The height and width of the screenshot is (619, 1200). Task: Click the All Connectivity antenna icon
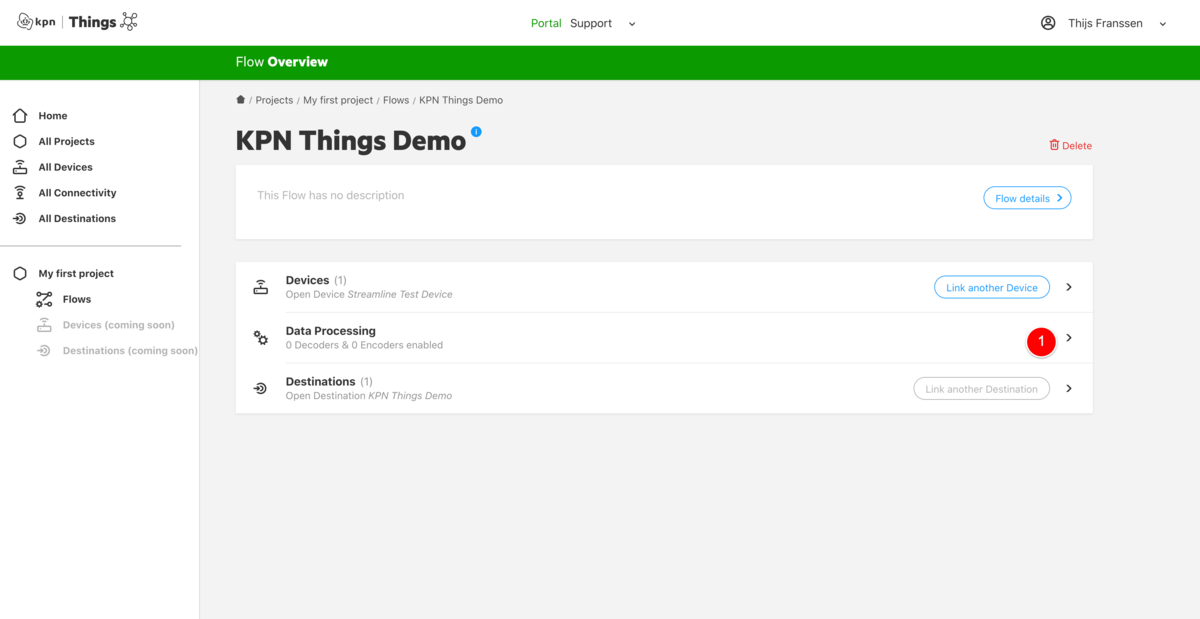coord(20,193)
